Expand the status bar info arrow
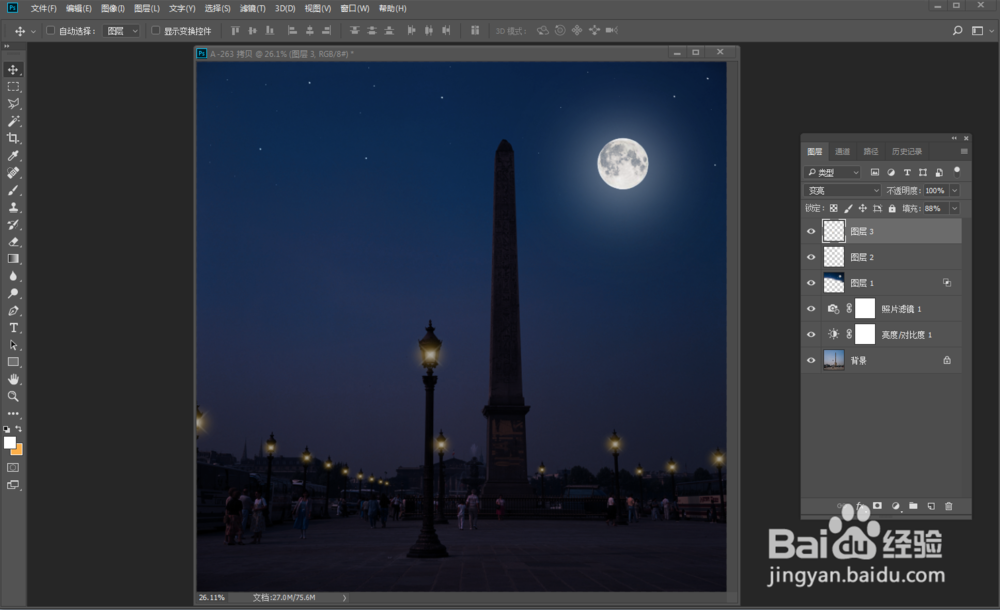Viewport: 1000px width, 610px height. click(x=344, y=598)
